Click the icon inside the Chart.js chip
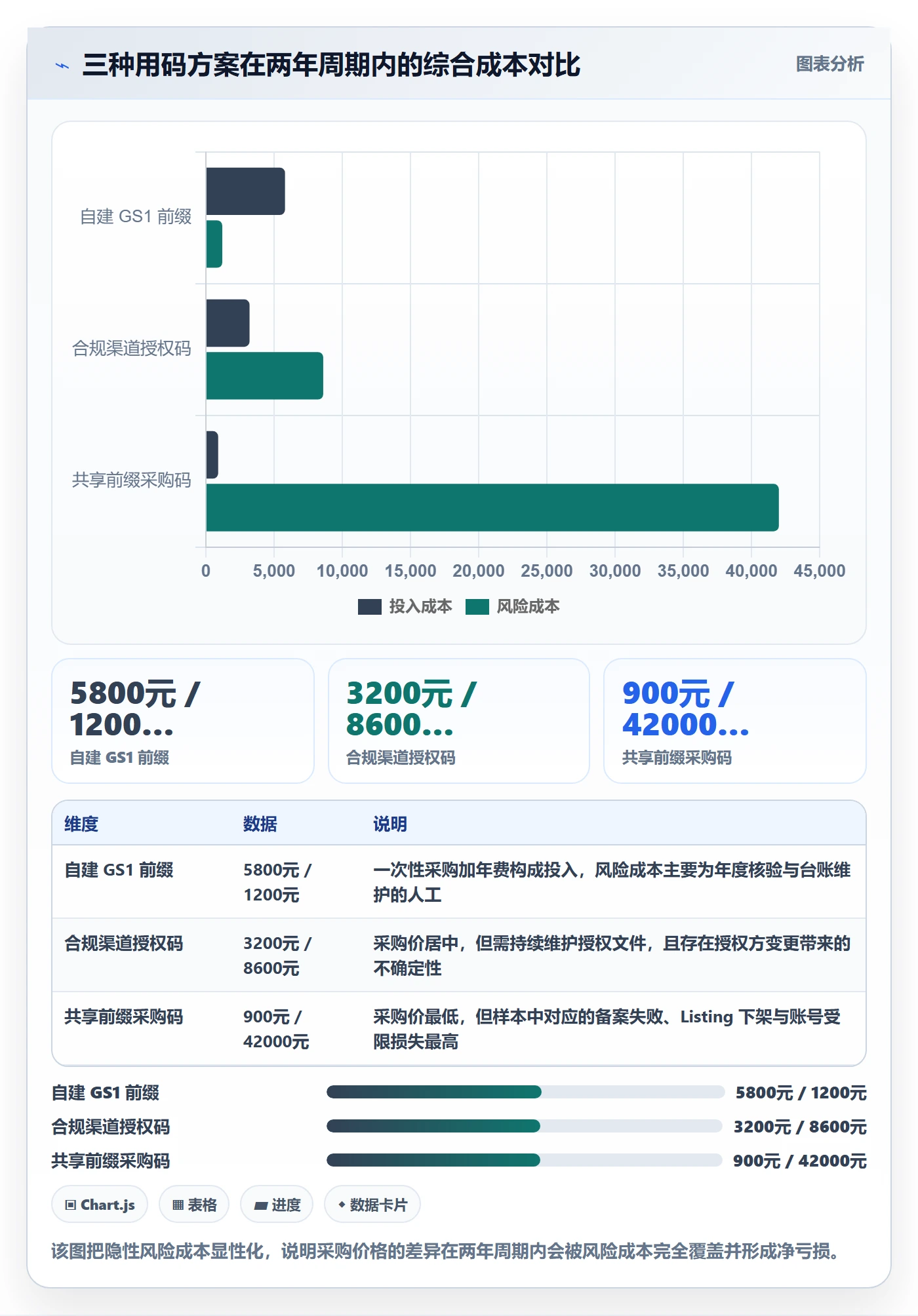The image size is (918, 1316). click(x=71, y=1205)
